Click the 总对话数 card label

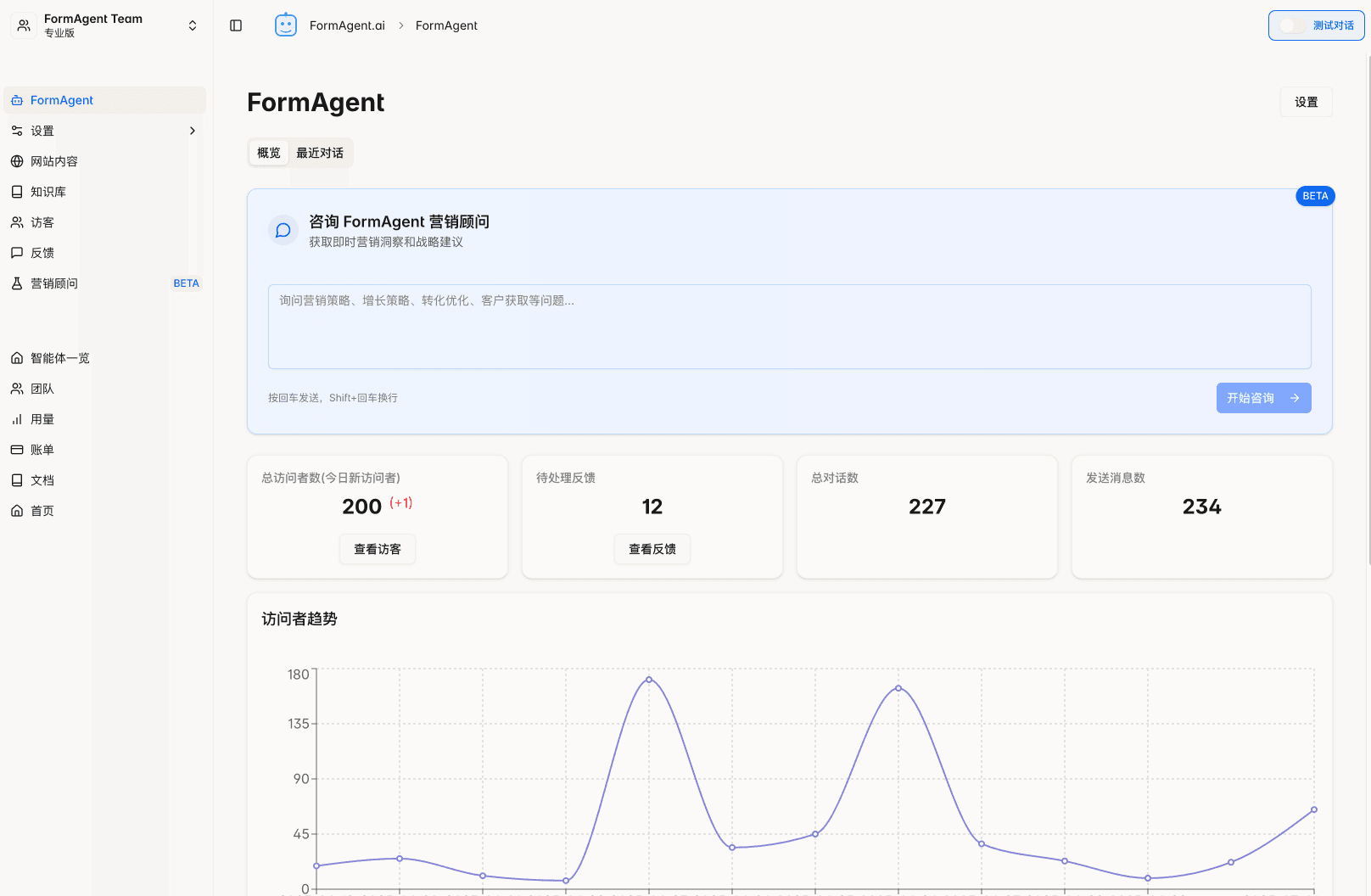click(x=835, y=478)
